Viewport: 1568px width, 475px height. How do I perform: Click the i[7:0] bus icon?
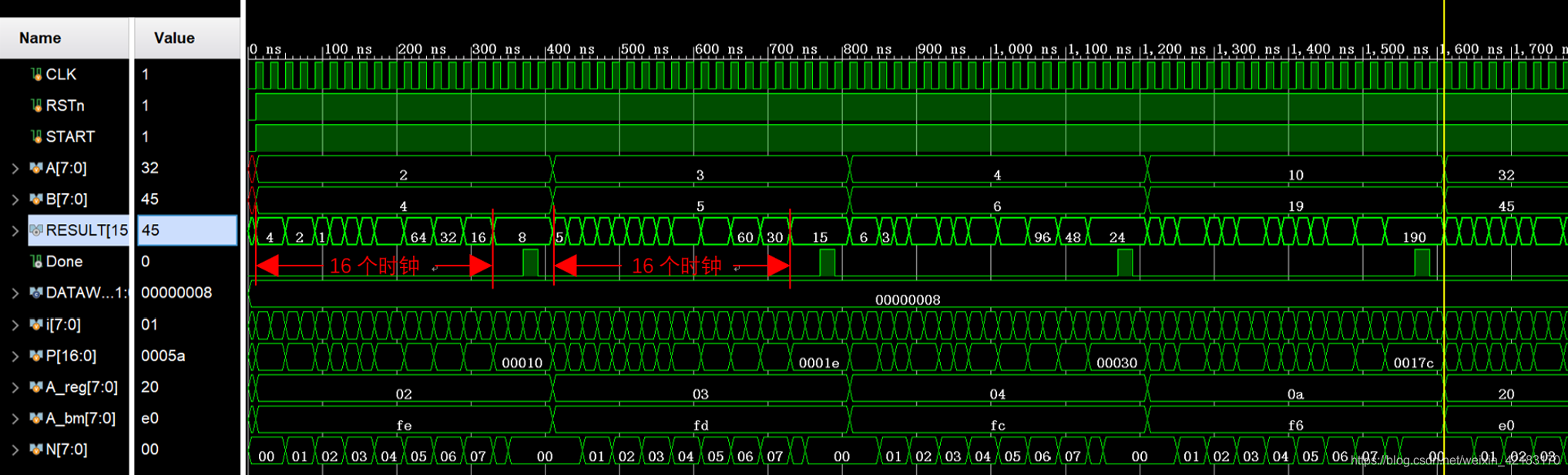pos(36,324)
